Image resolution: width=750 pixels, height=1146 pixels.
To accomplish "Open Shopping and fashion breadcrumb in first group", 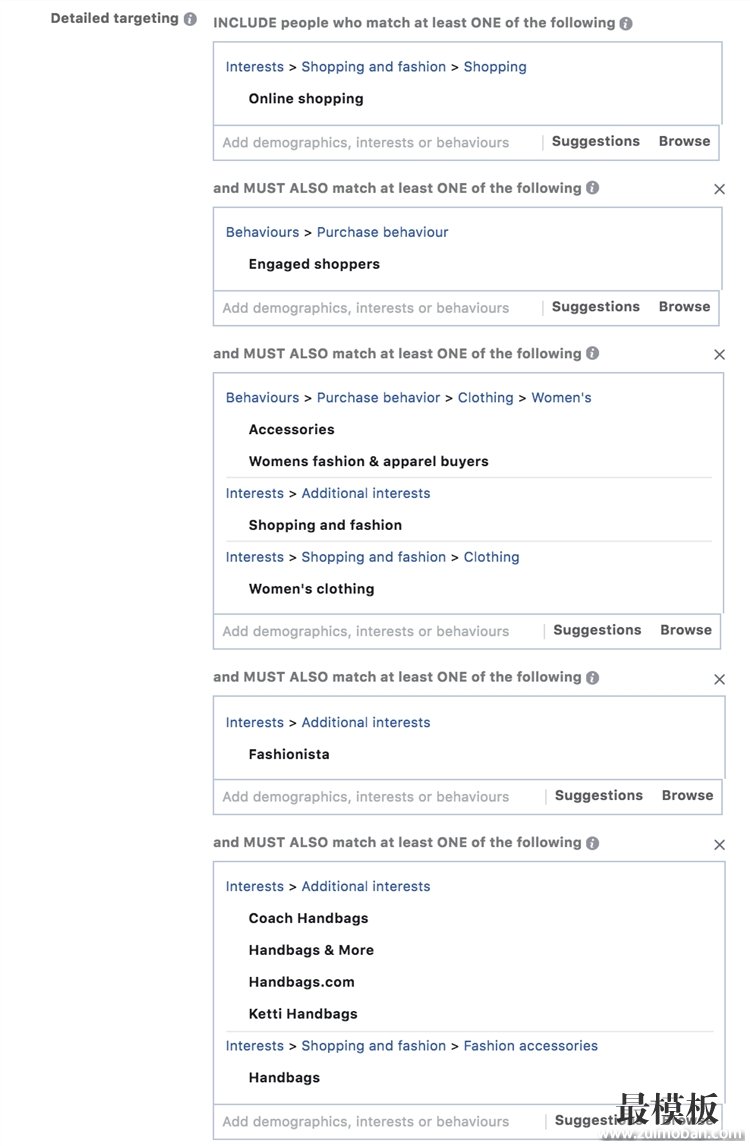I will (374, 67).
